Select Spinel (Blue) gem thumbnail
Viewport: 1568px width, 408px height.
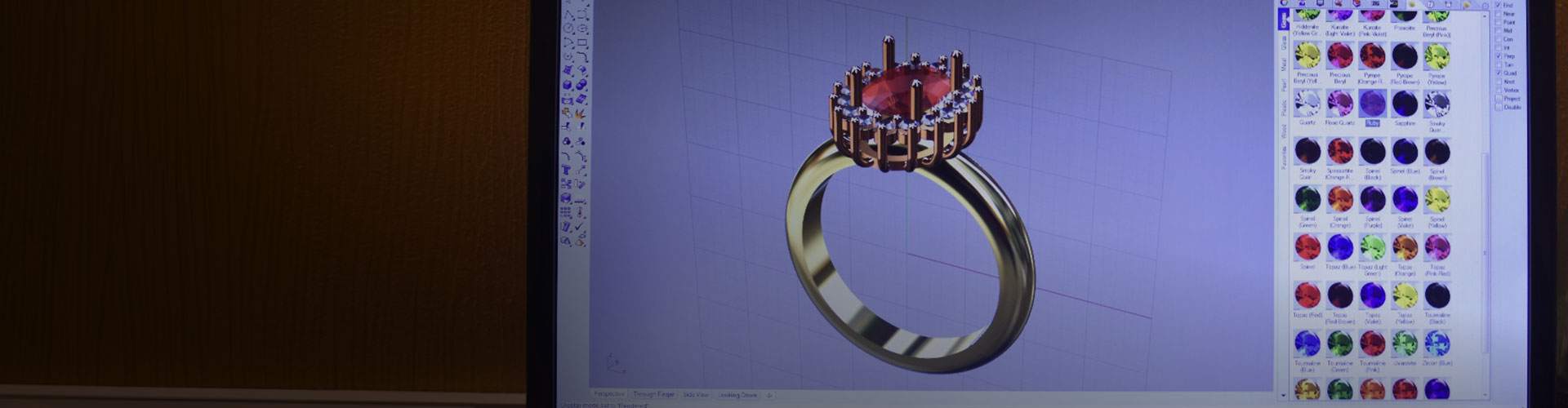tap(1404, 151)
